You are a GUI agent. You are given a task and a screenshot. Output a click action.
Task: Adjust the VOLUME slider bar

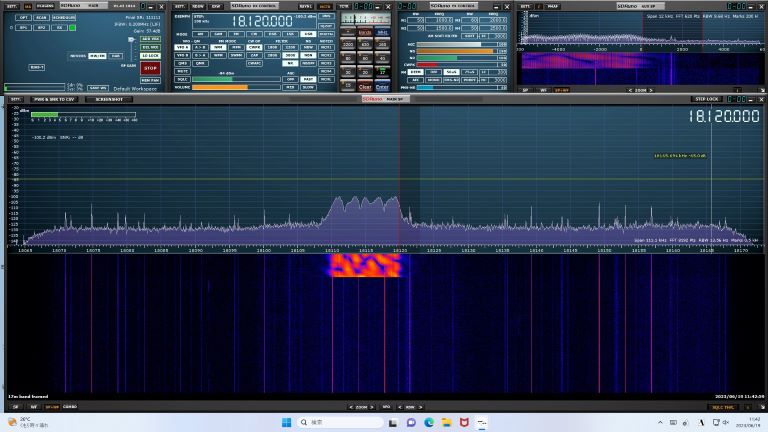point(235,87)
